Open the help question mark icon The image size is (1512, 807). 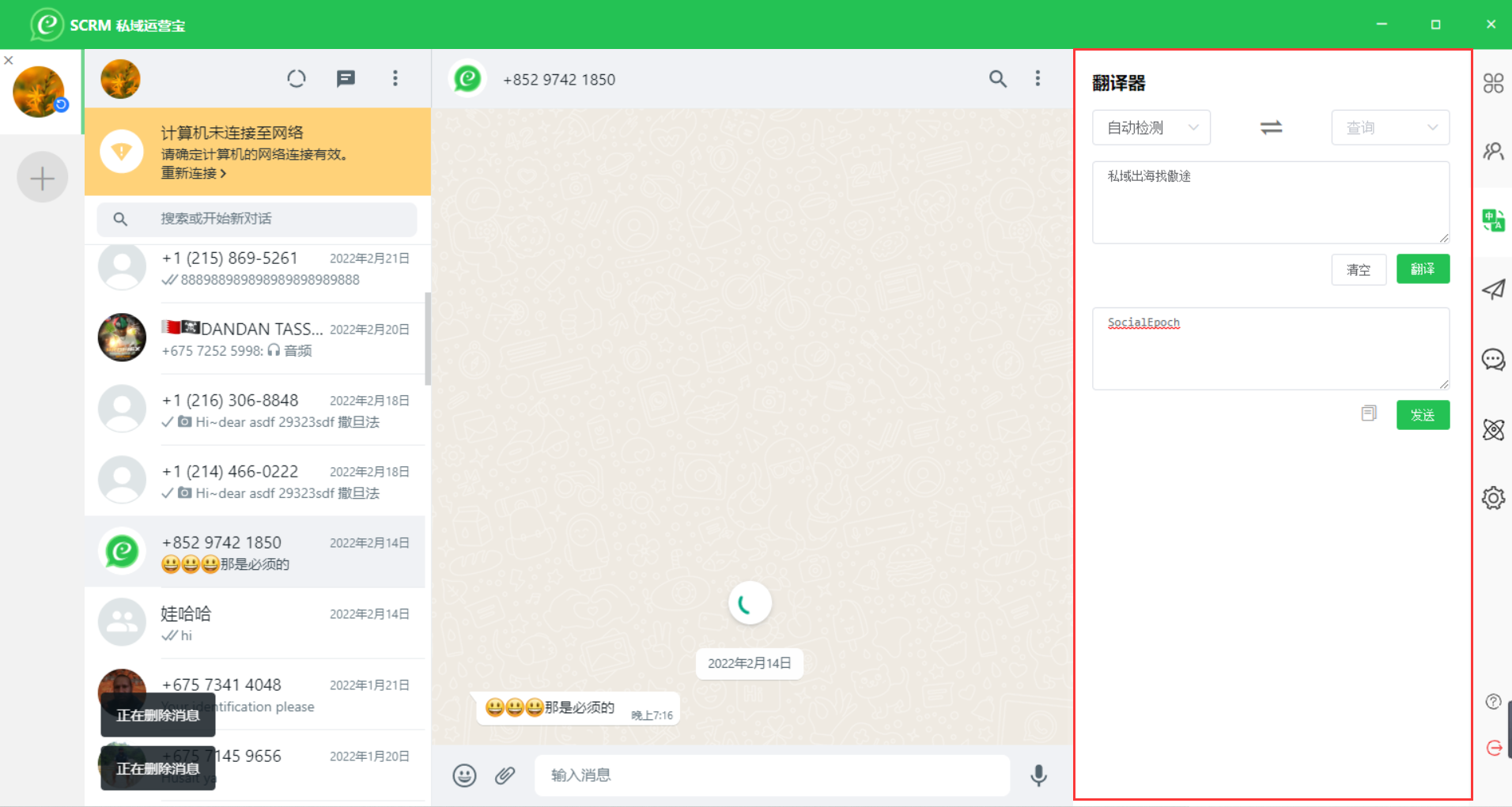click(x=1493, y=701)
